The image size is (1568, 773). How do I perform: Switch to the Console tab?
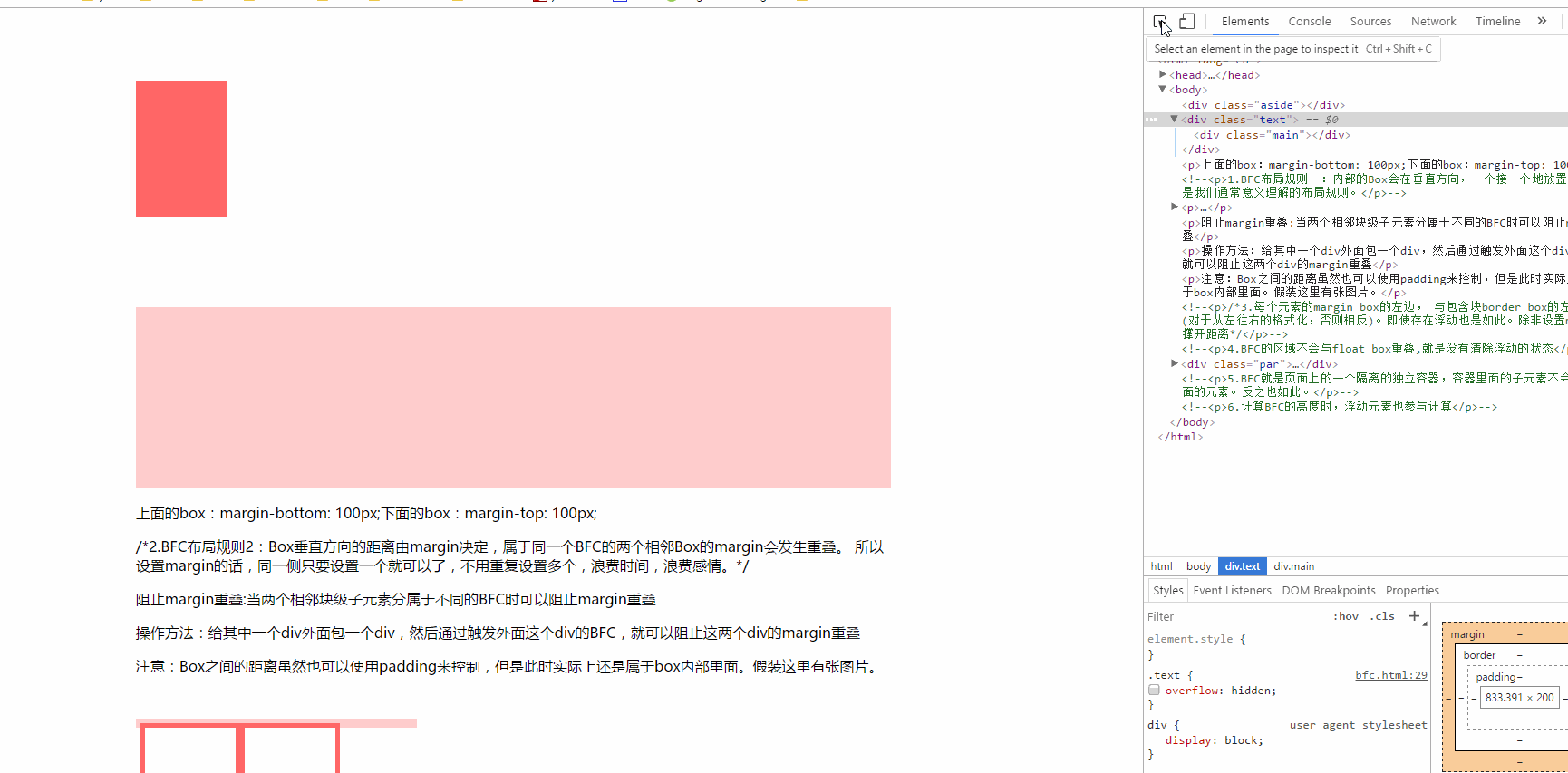1309,22
